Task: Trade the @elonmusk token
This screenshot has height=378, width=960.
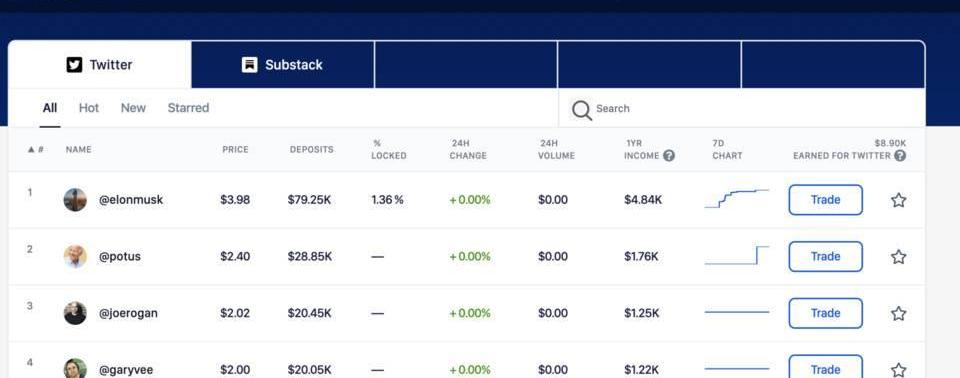Action: [x=825, y=200]
